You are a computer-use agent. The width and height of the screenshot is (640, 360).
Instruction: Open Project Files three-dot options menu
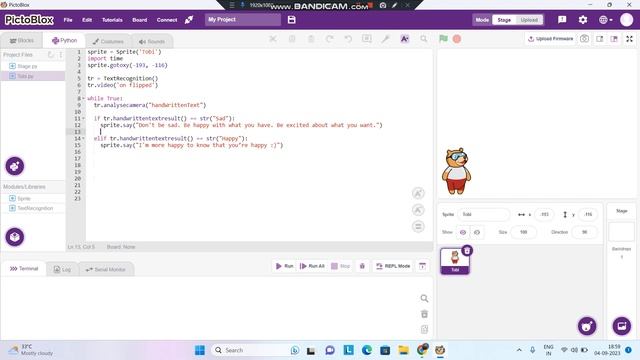[61, 54]
